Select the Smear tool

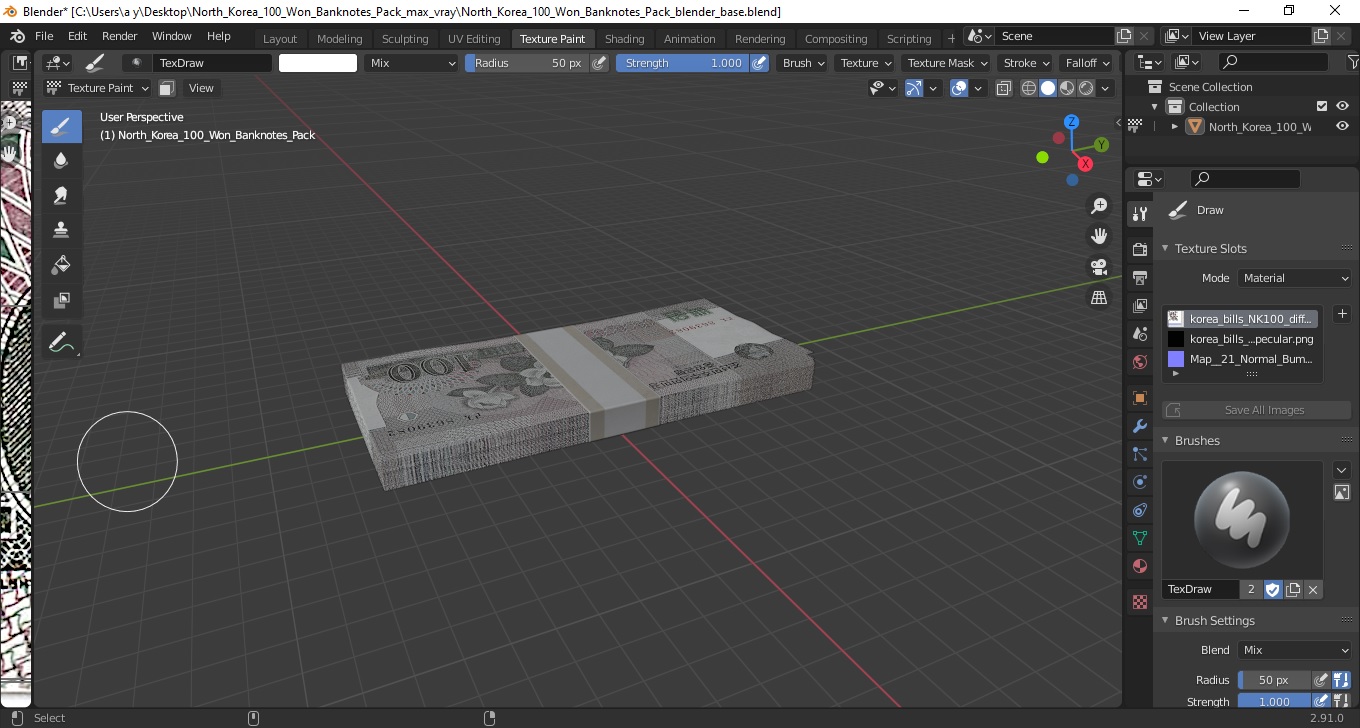(61, 195)
